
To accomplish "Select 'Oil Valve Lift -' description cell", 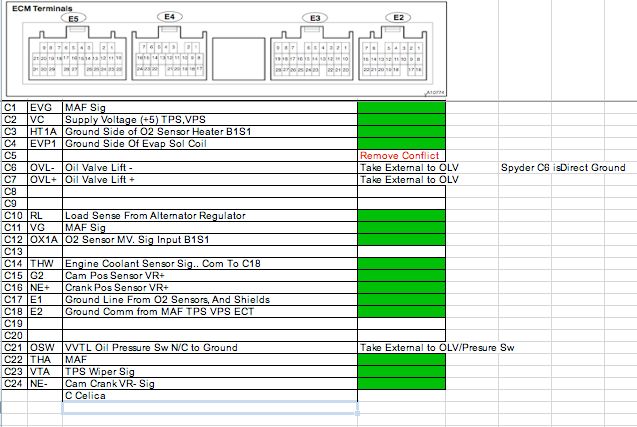I will pyautogui.click(x=210, y=167).
